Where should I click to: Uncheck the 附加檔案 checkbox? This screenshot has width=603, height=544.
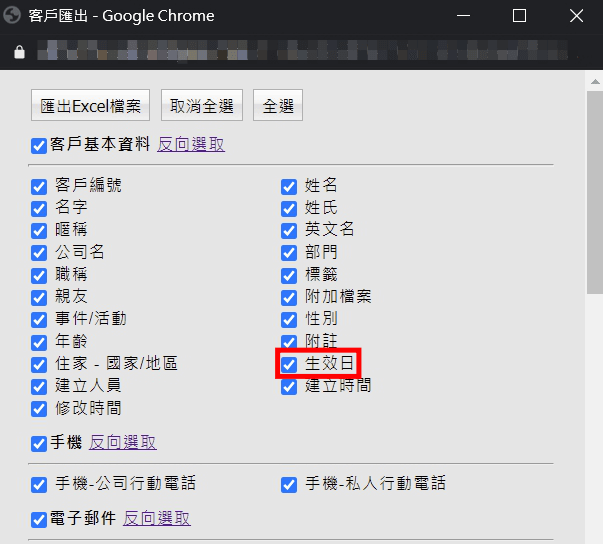point(289,297)
